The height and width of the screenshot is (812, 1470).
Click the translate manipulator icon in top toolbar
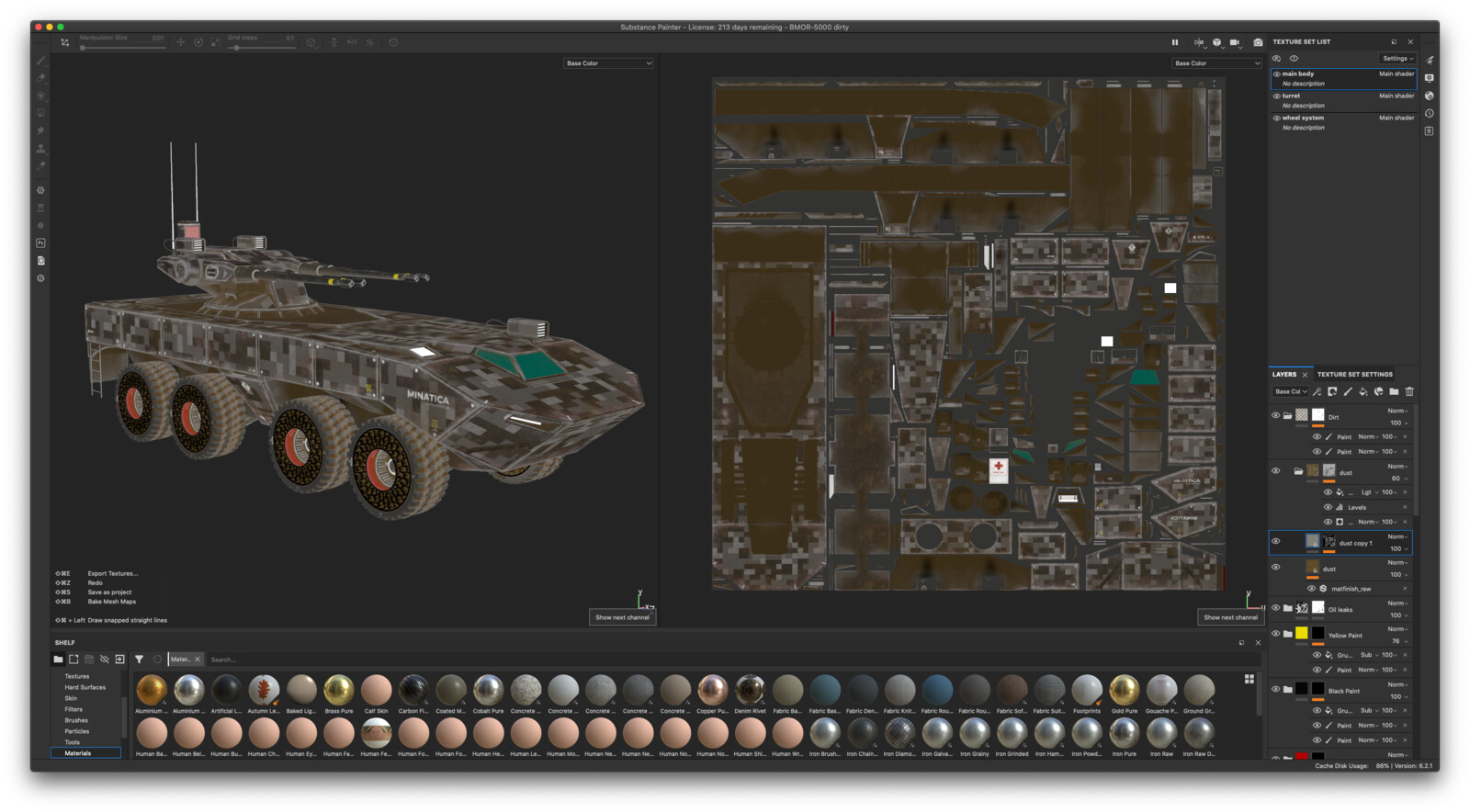(x=181, y=42)
